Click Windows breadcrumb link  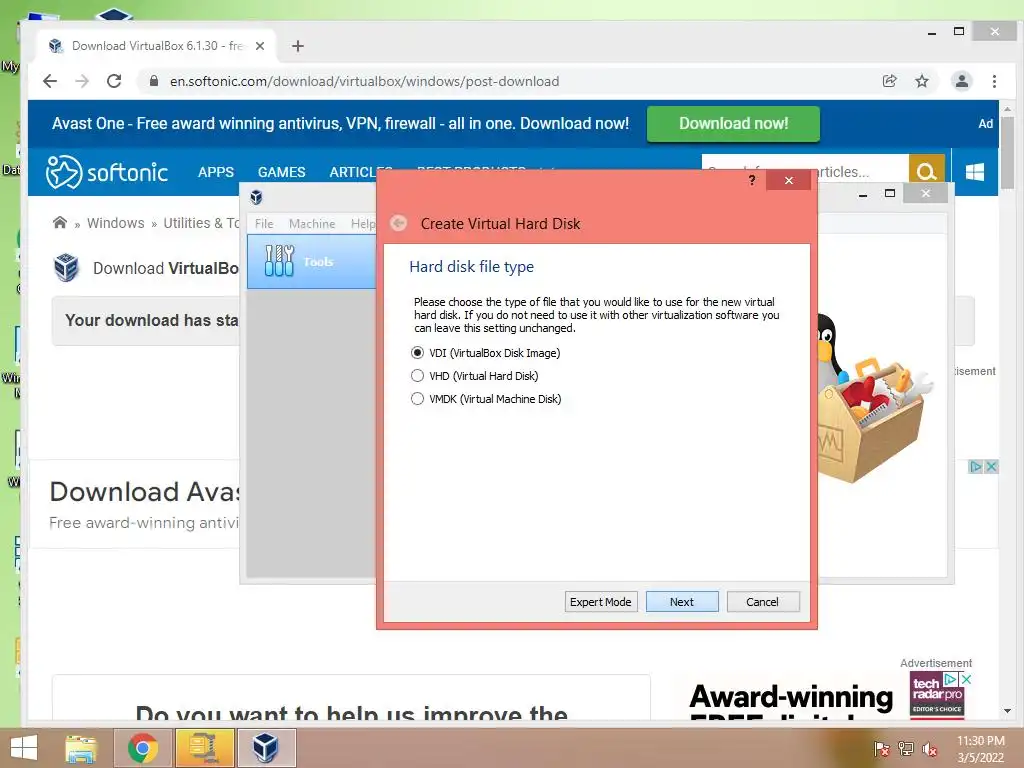point(116,223)
